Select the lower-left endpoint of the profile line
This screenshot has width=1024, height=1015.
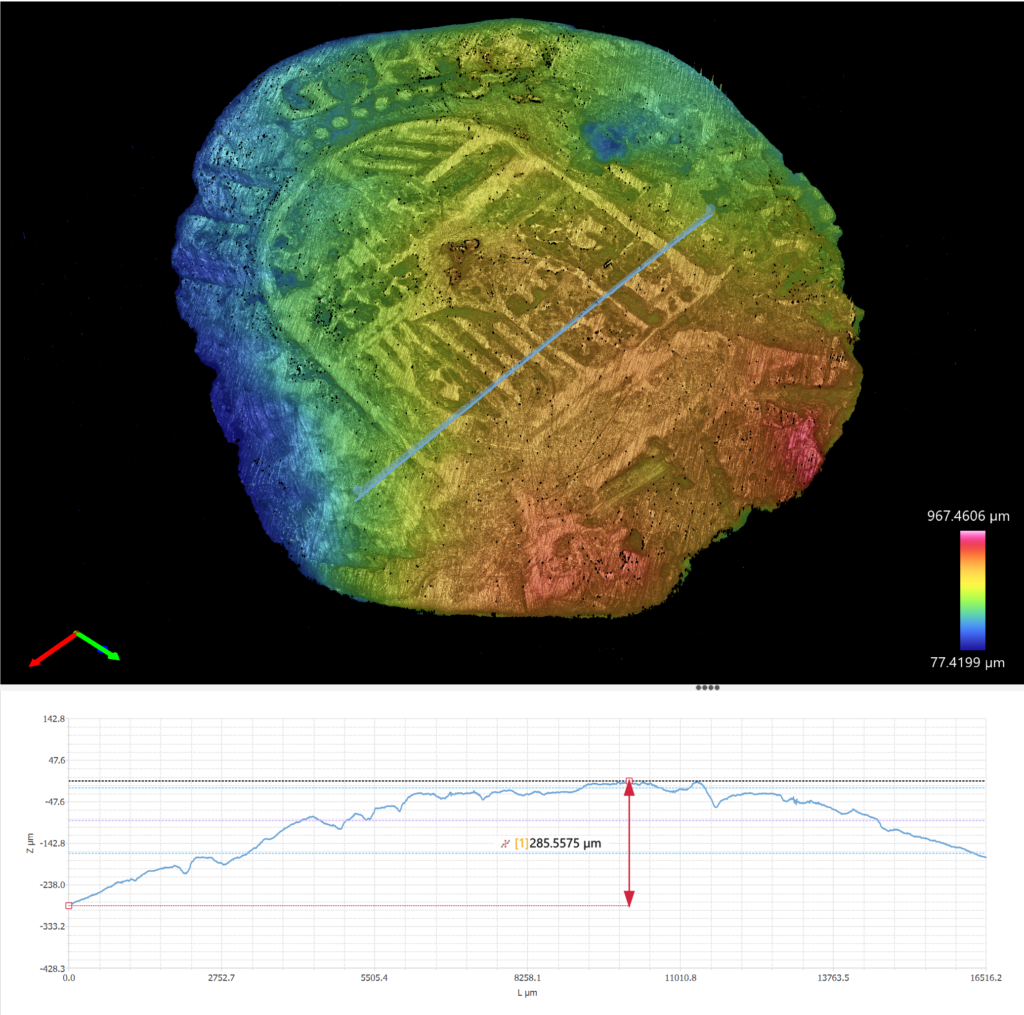[x=359, y=492]
